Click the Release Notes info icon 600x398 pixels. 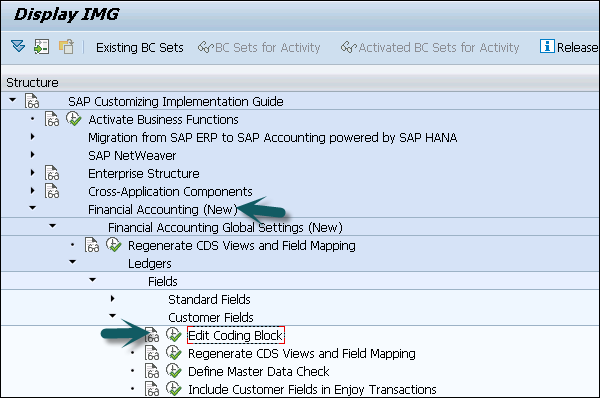click(x=547, y=46)
